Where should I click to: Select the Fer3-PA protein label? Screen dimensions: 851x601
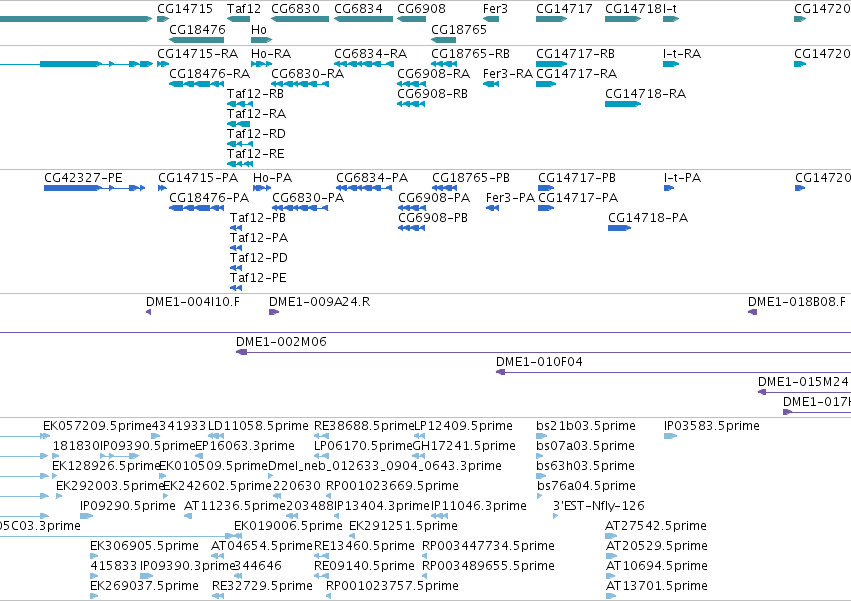point(510,198)
